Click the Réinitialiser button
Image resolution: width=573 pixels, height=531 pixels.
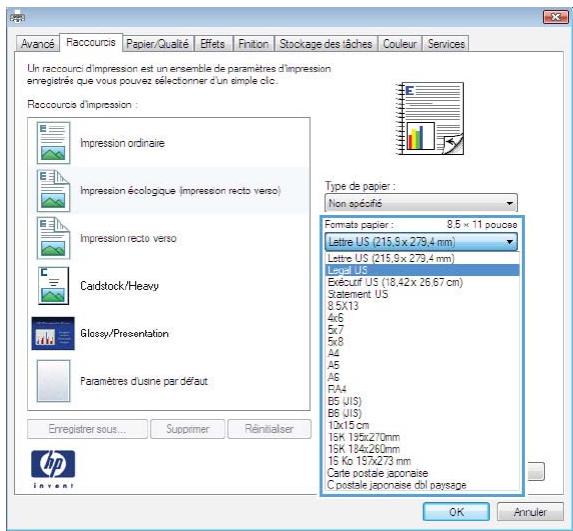269,429
